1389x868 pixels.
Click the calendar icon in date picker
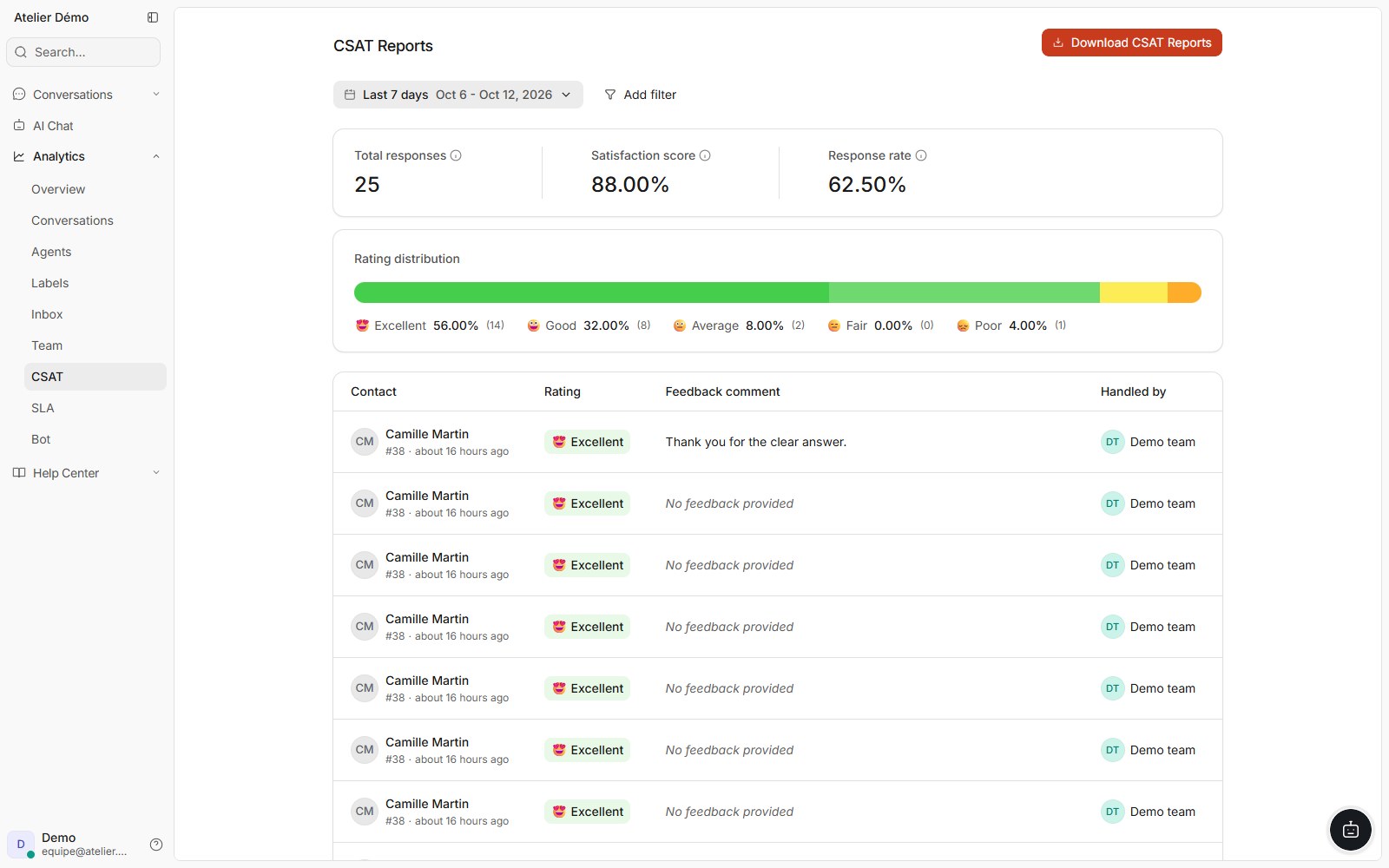[x=350, y=95]
